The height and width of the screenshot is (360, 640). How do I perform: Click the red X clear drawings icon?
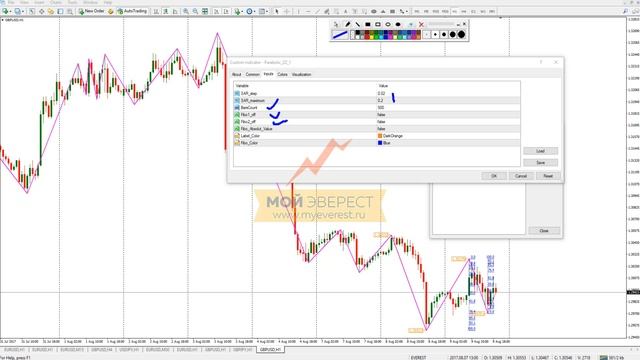[421, 24]
